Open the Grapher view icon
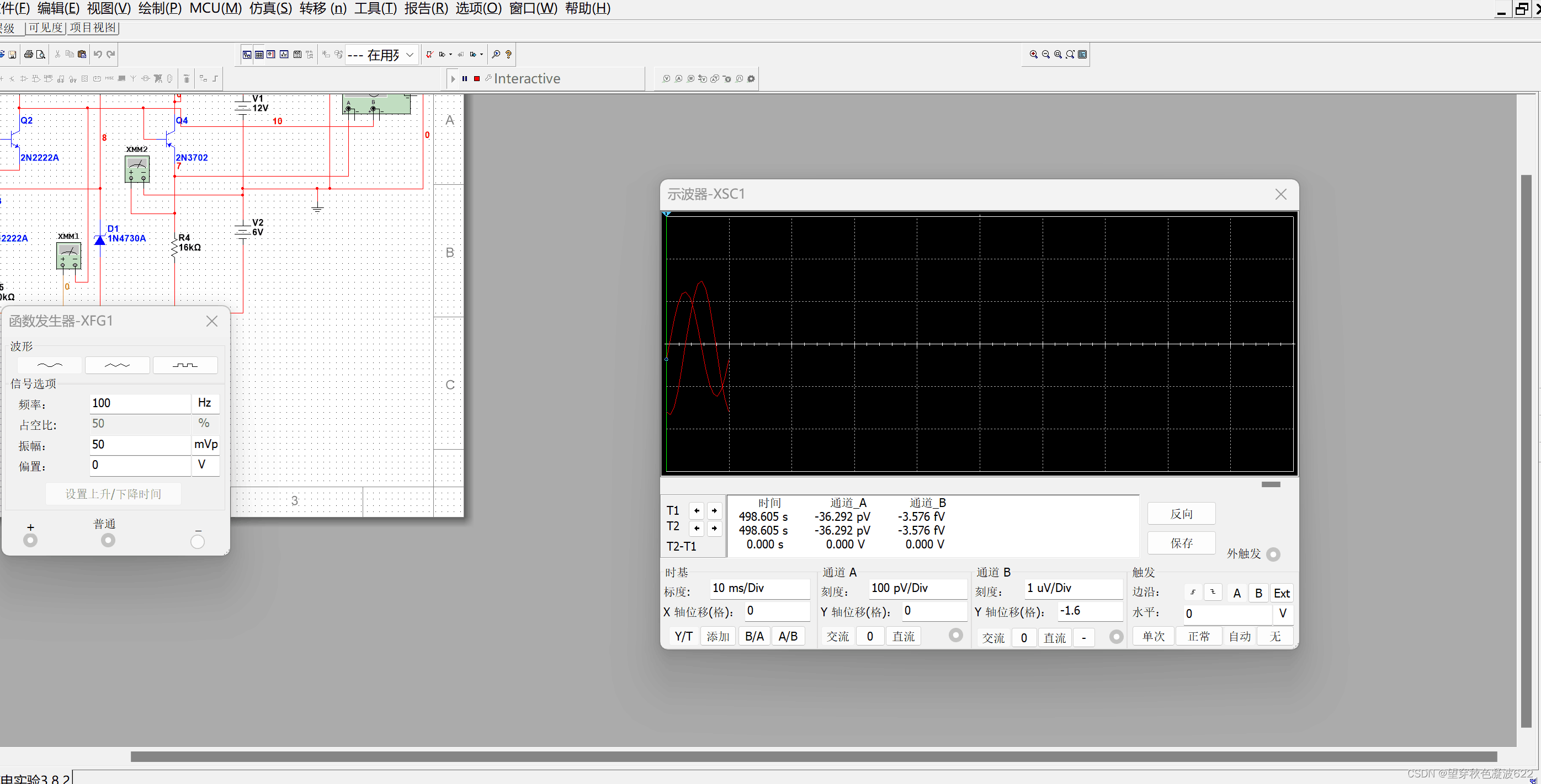 (x=284, y=55)
